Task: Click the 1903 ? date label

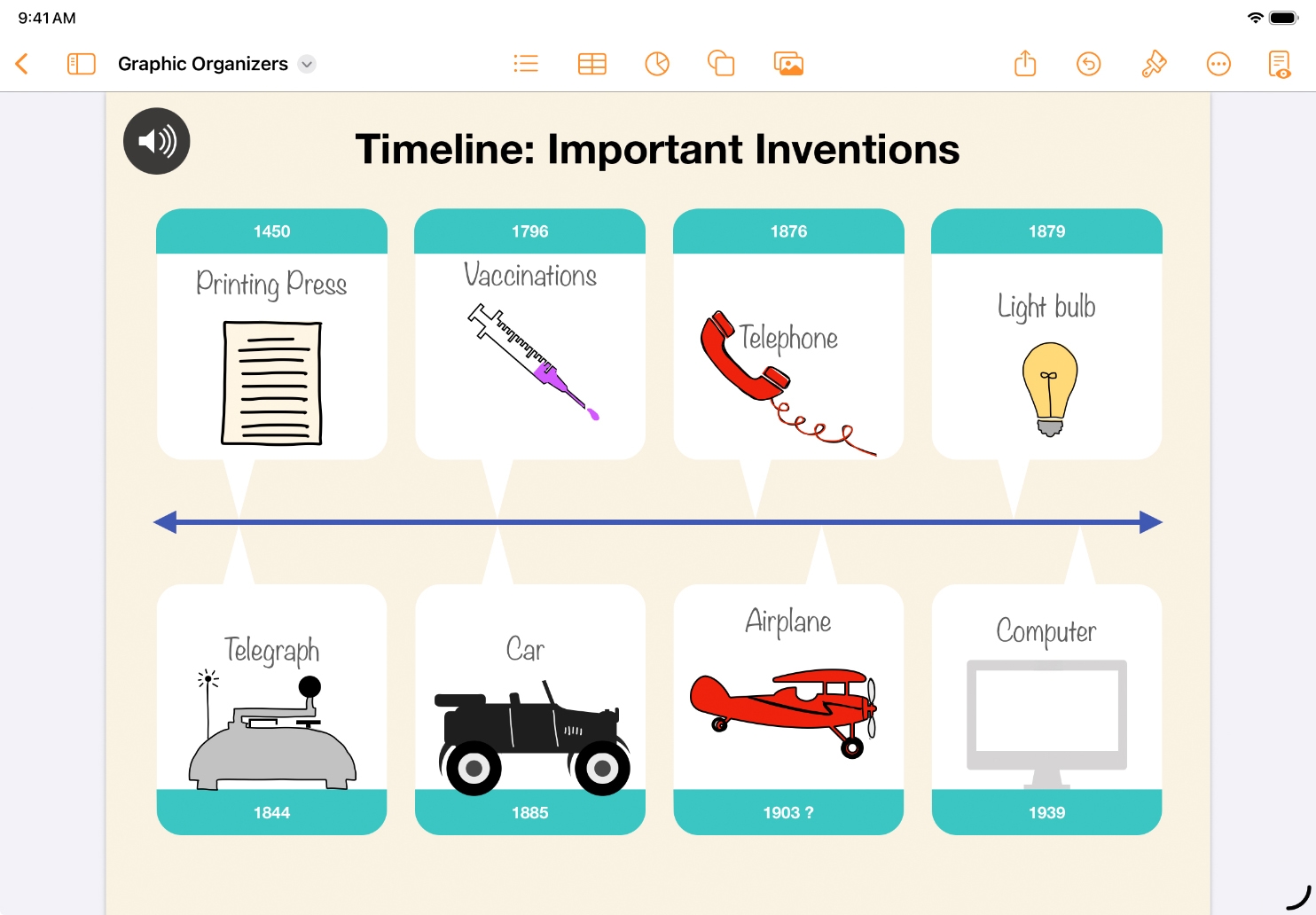Action: 788,812
